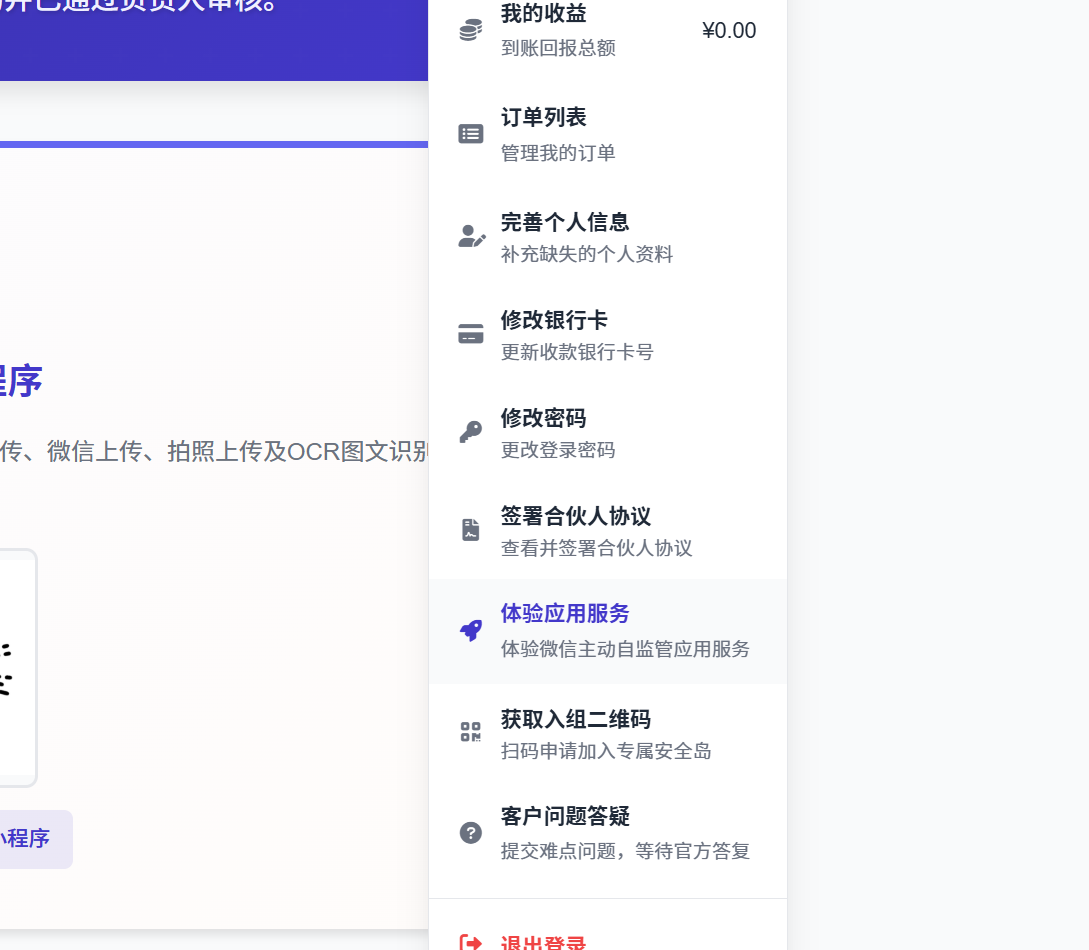The height and width of the screenshot is (950, 1089).
Task: Click the bank card icon beside 修改银行卡
Action: coord(470,333)
